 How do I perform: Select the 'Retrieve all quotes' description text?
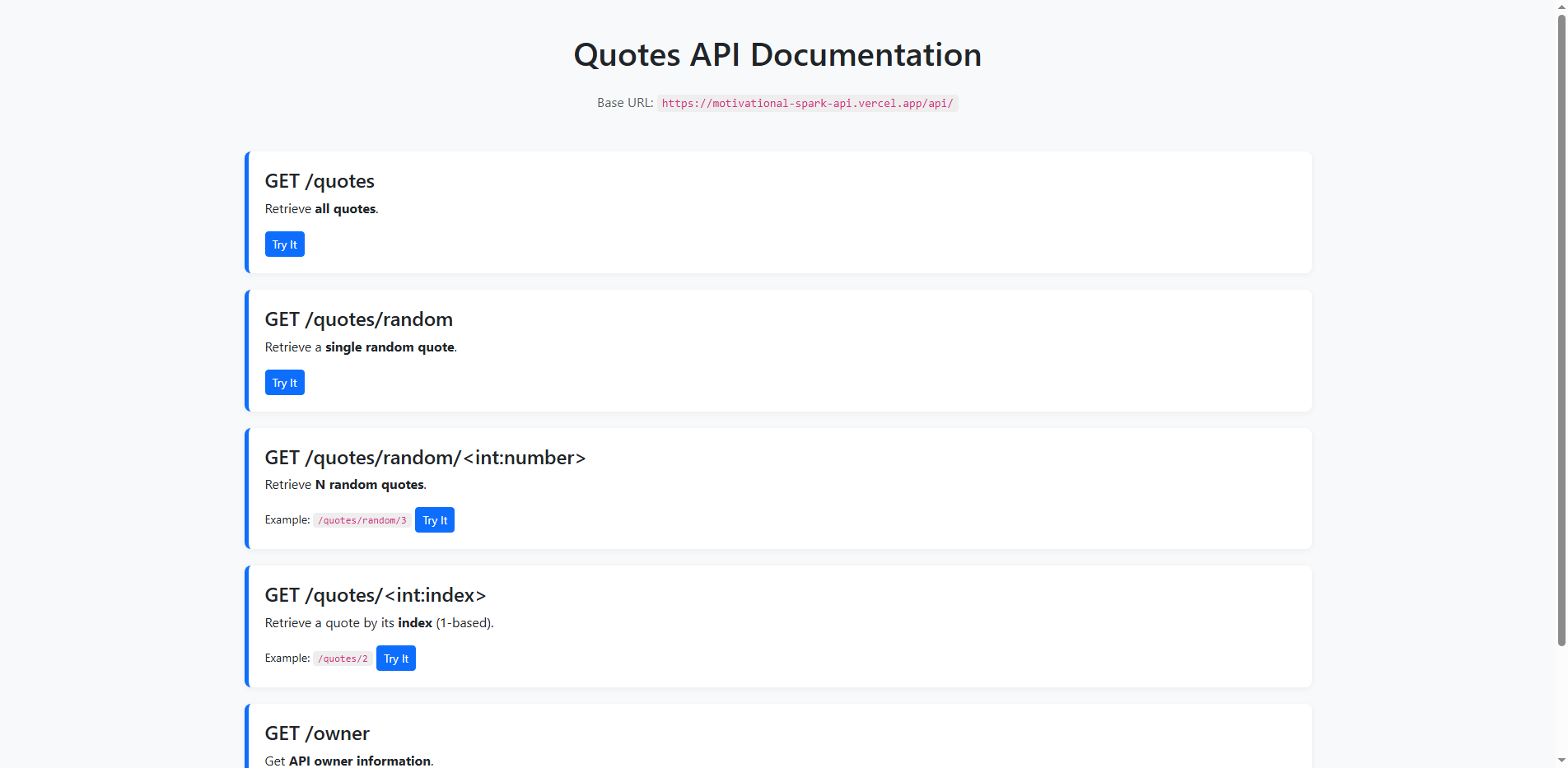pyautogui.click(x=320, y=208)
